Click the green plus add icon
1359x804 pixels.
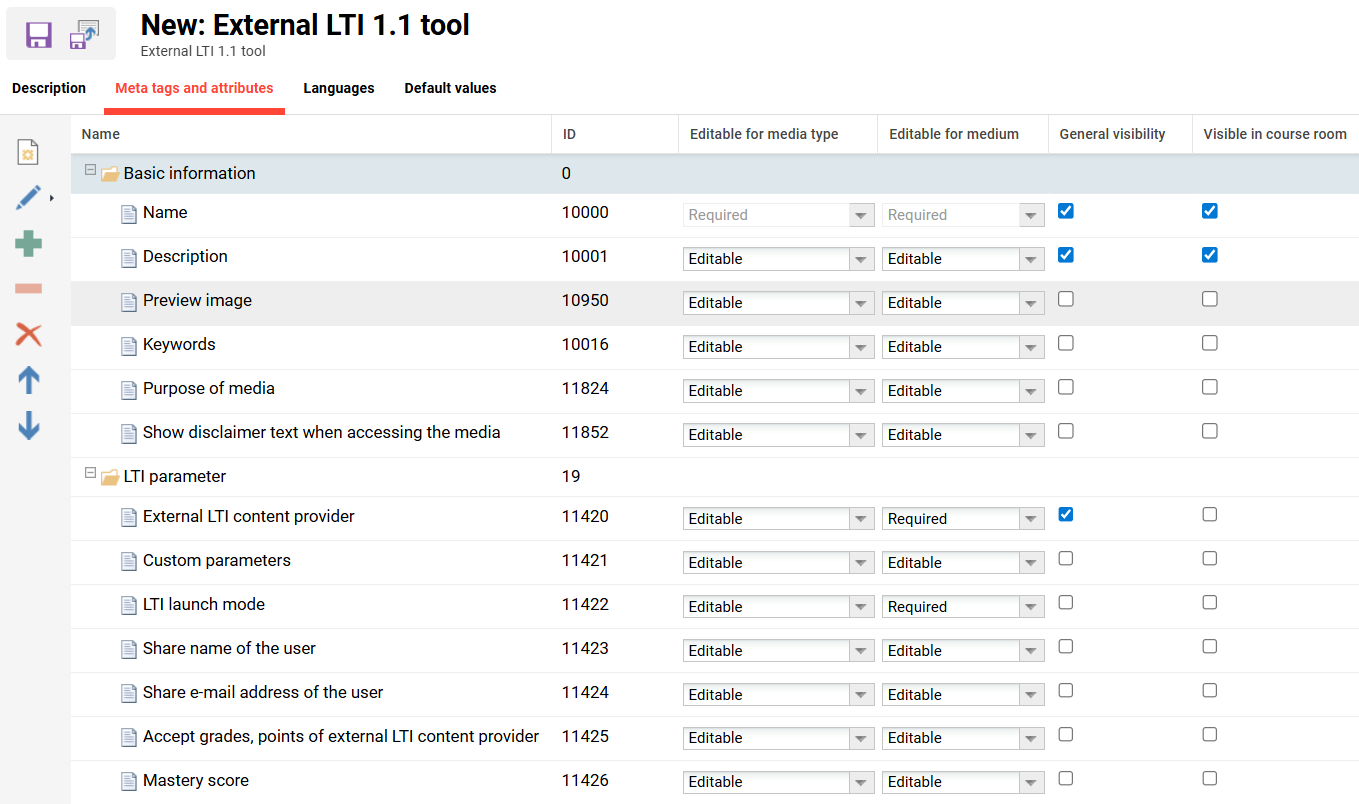pyautogui.click(x=28, y=243)
